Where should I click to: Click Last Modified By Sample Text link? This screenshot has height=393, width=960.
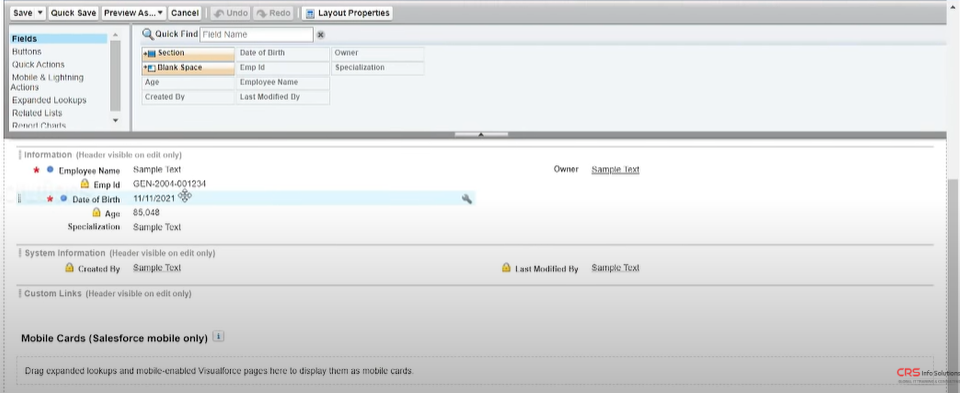(615, 268)
